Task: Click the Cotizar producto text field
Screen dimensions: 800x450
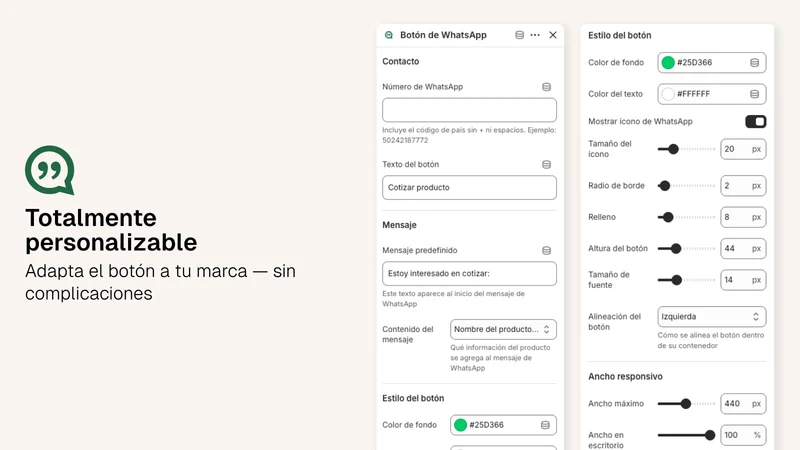Action: click(x=469, y=187)
